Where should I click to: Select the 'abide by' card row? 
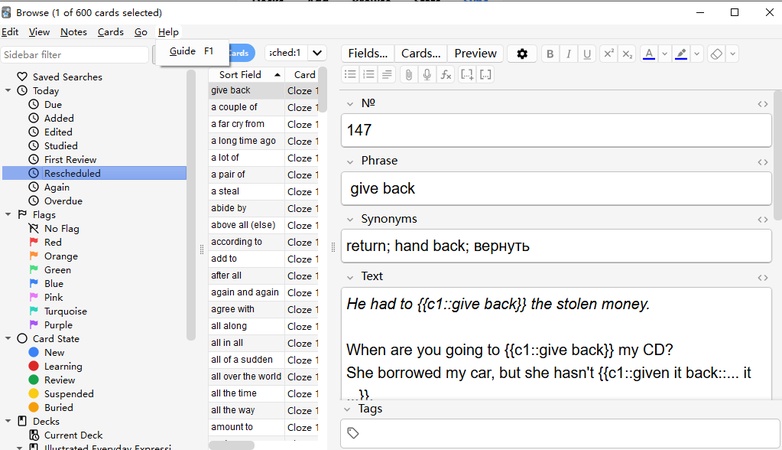(263, 208)
